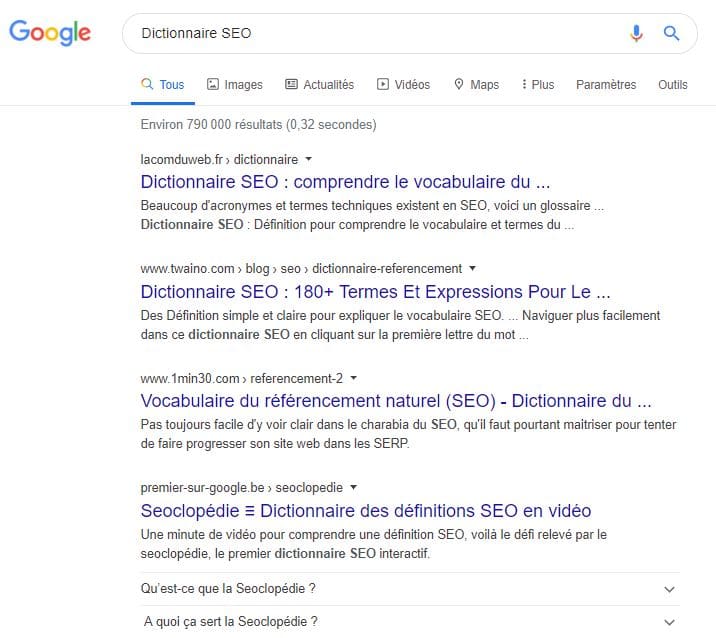The height and width of the screenshot is (638, 716).
Task: Open "Dictionnaire SEO : 180+ Termes" result
Action: point(375,291)
